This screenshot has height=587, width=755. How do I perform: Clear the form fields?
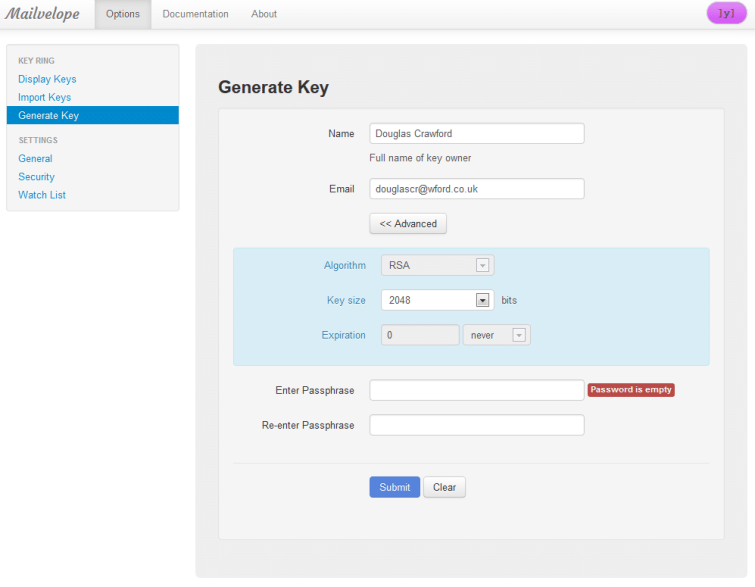(444, 487)
